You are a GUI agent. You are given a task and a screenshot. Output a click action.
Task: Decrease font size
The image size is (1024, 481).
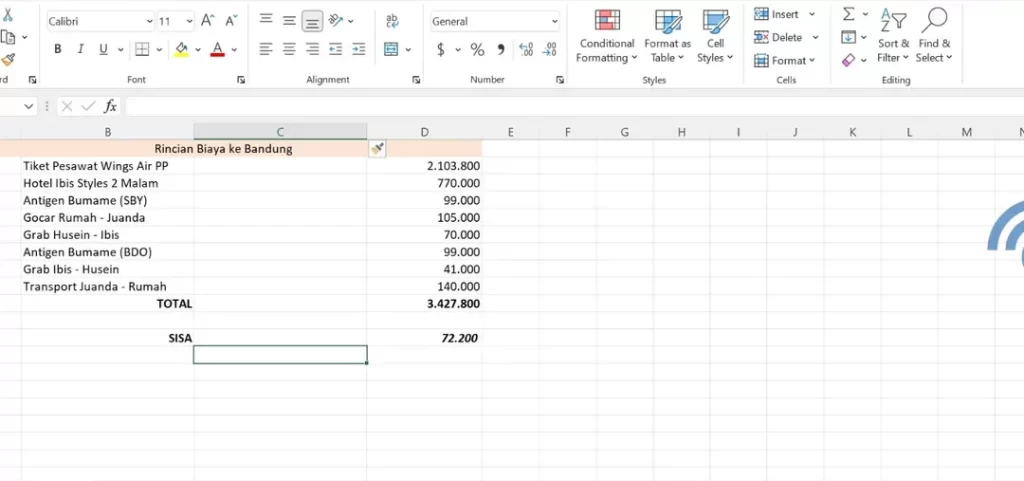231,21
